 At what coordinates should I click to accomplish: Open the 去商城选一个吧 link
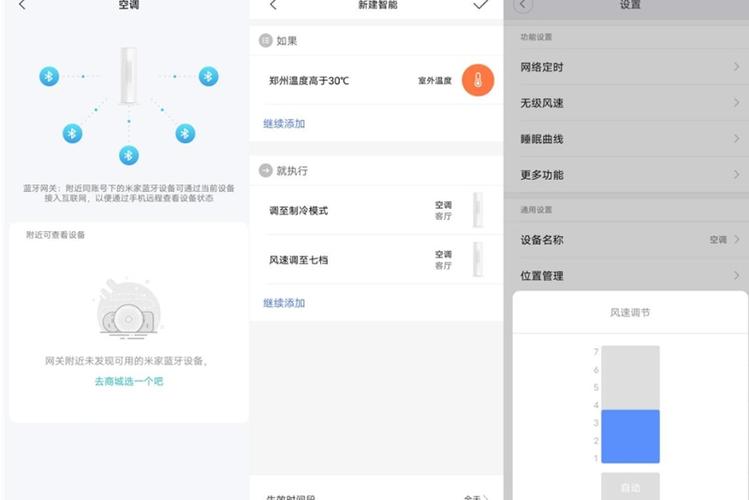click(128, 381)
